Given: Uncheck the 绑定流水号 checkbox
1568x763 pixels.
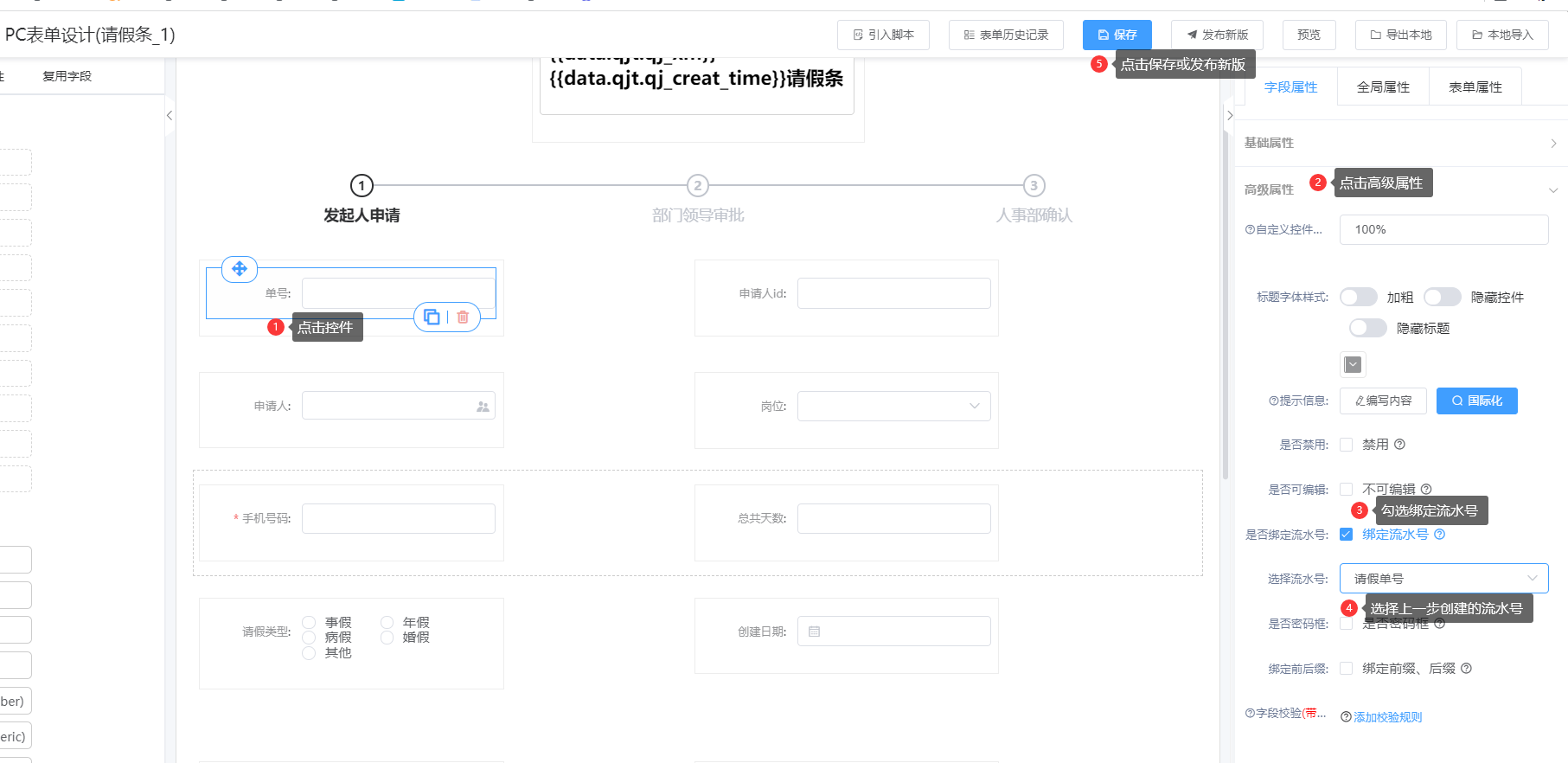Looking at the screenshot, I should pos(1346,535).
